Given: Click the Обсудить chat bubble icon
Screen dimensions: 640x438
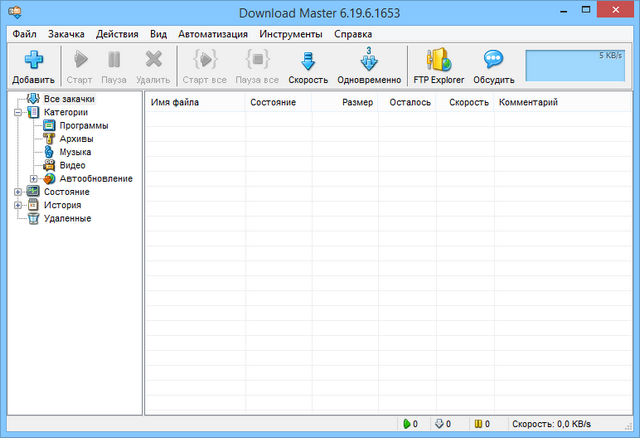Looking at the screenshot, I should 493,60.
